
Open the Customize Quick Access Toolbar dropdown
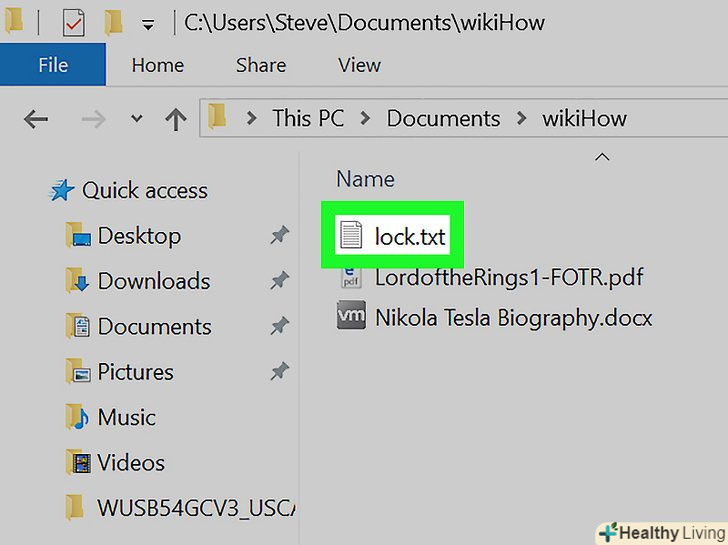148,25
